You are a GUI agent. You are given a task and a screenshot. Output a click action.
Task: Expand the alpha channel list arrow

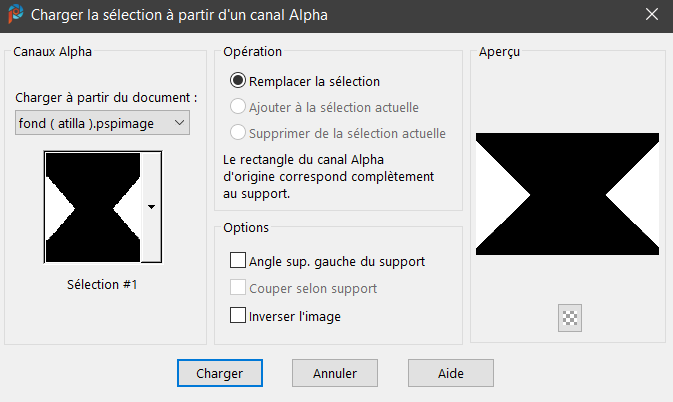(x=151, y=207)
